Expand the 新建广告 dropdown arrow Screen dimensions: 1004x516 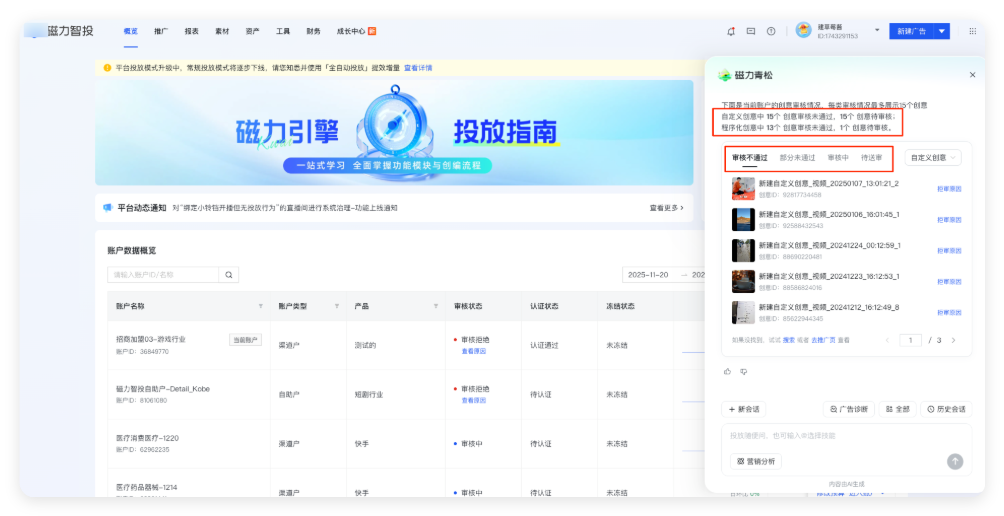pyautogui.click(x=941, y=31)
